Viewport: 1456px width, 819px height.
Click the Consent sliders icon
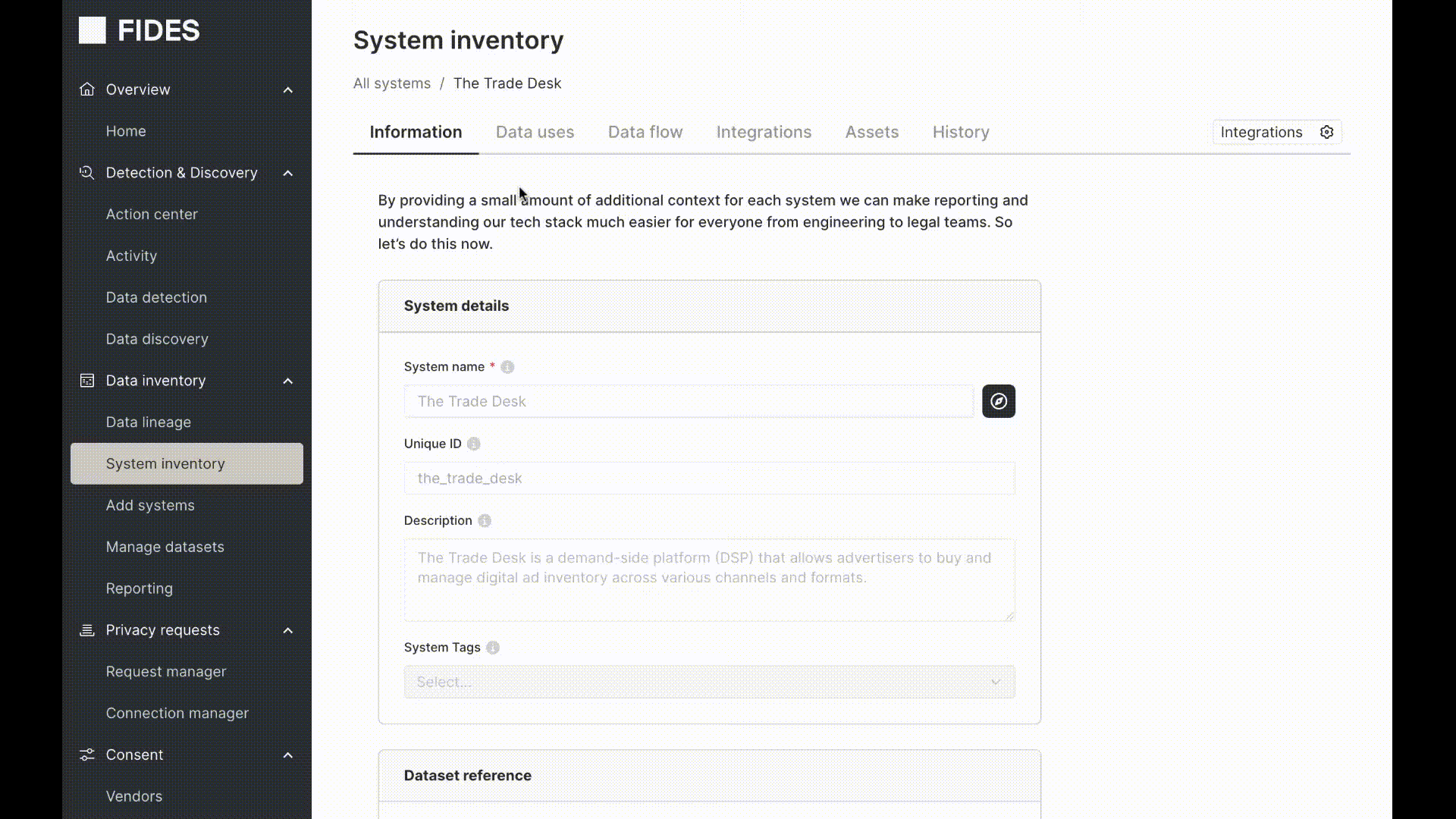(x=87, y=755)
